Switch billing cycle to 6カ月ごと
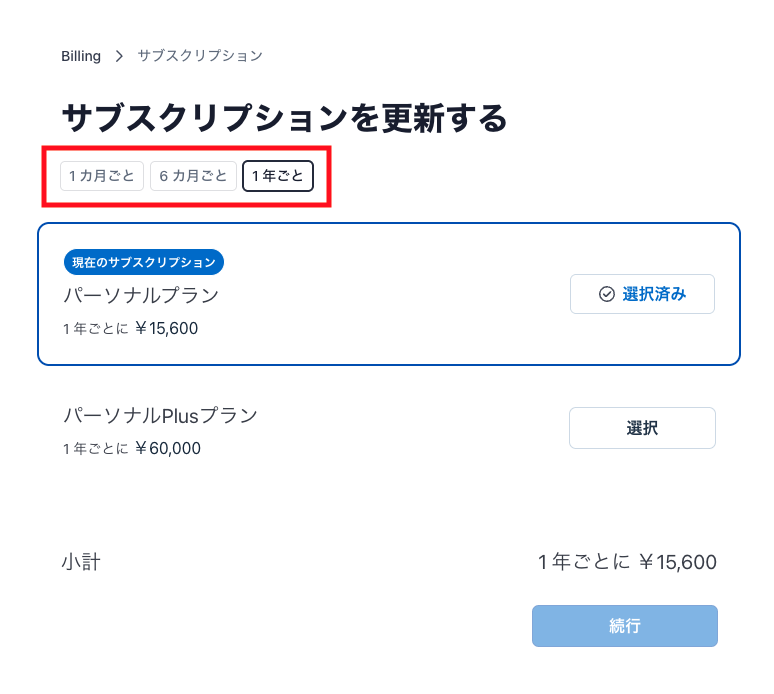Image resolution: width=774 pixels, height=694 pixels. coord(193,176)
